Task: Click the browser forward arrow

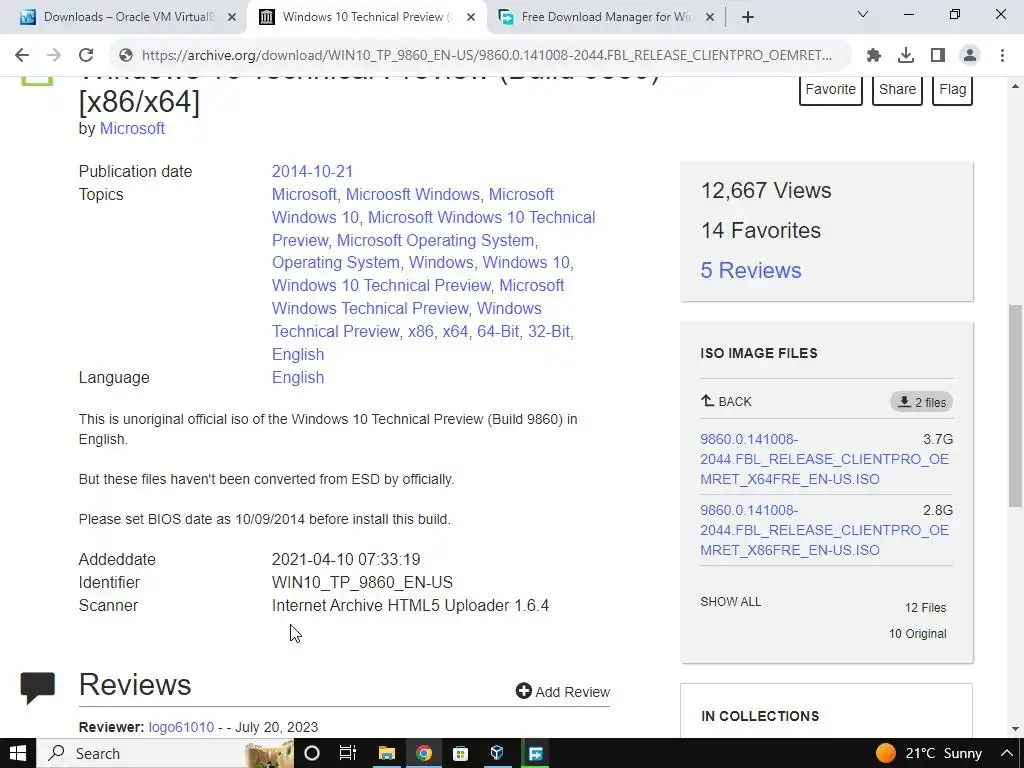Action: pos(54,56)
